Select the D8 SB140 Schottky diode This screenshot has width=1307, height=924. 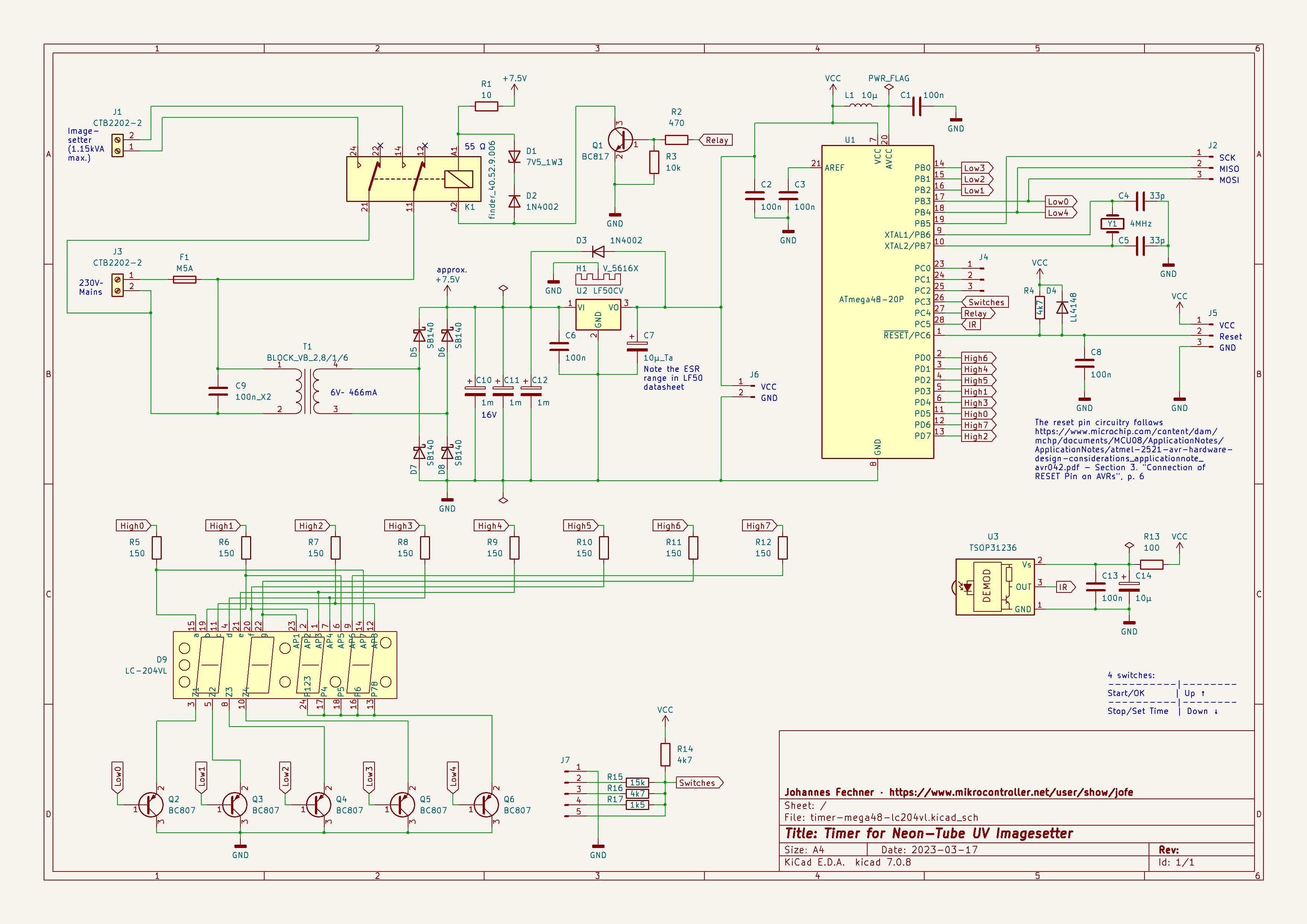coord(448,452)
